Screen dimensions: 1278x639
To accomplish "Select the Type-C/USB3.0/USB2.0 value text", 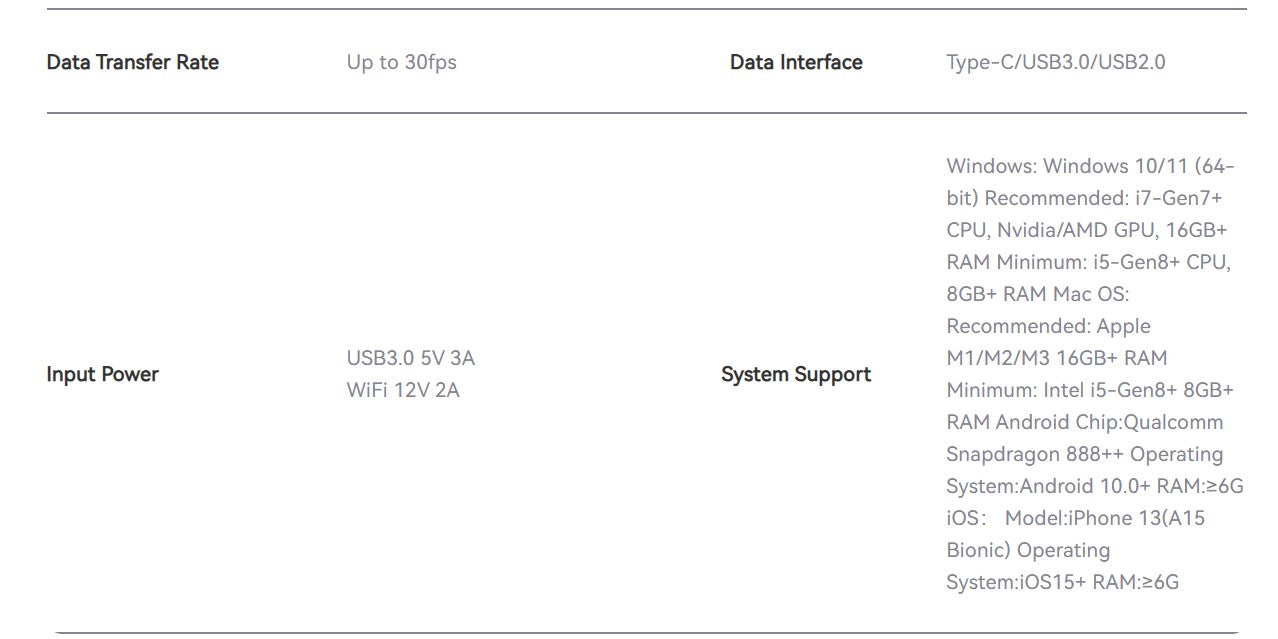I will 1055,62.
